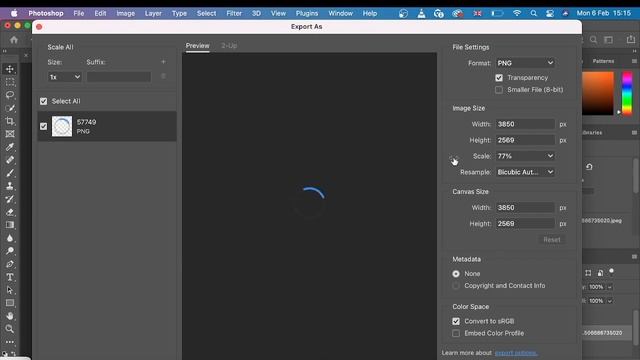Open the File menu
Viewport: 640px width, 360px height.
tap(79, 13)
